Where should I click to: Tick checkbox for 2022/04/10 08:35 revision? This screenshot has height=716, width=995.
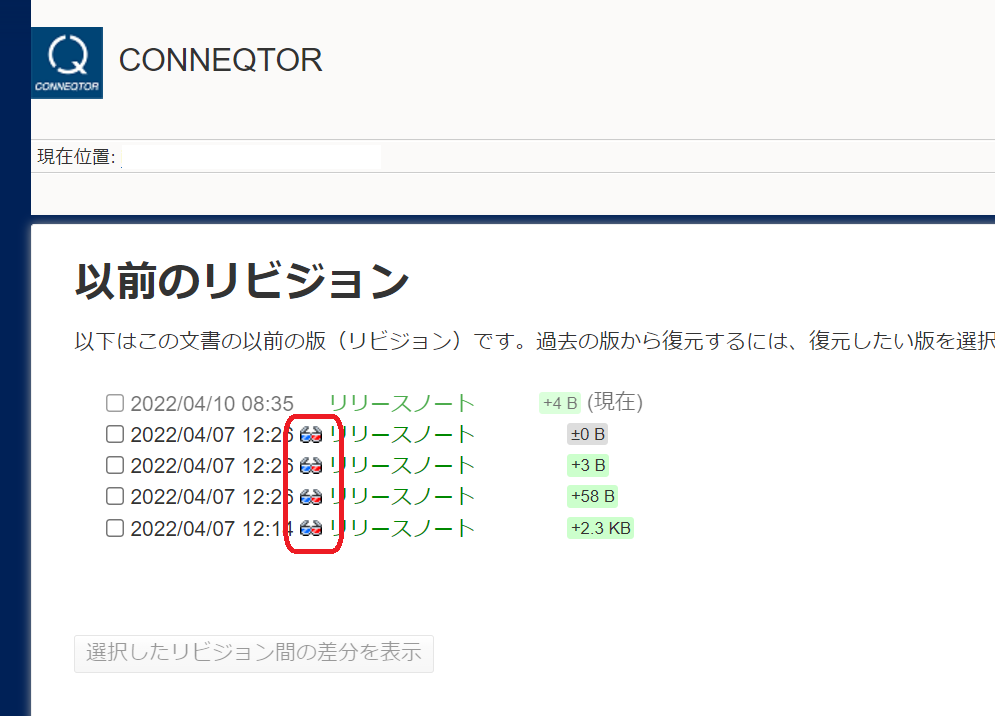[115, 403]
